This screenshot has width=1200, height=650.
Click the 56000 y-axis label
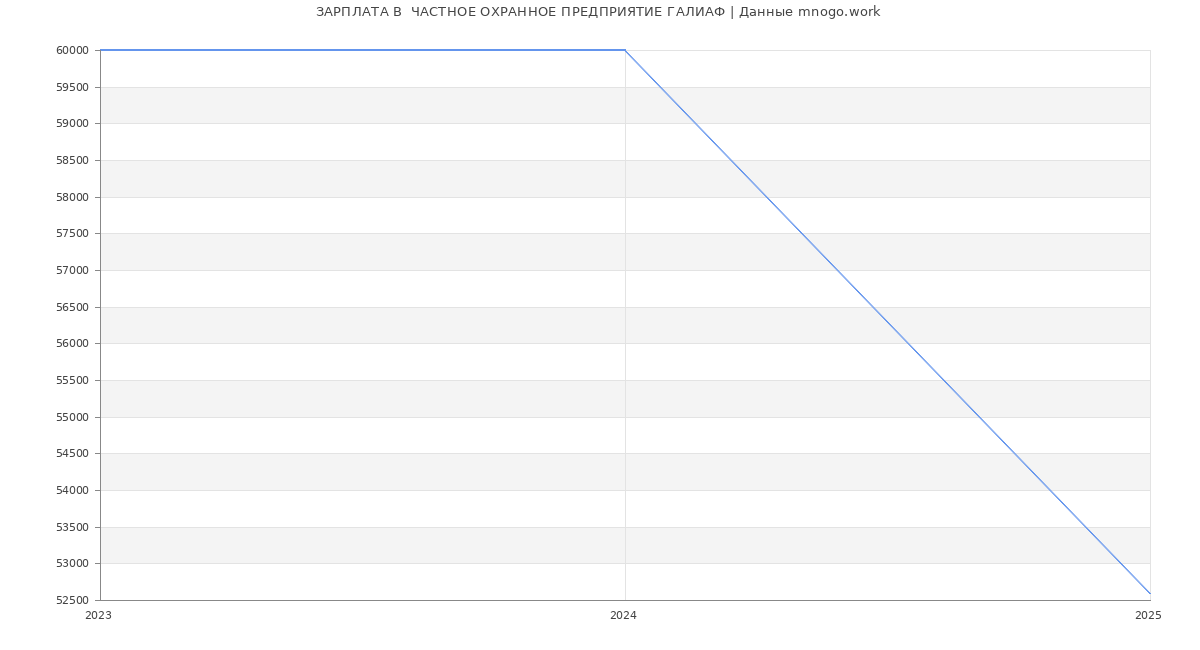coord(73,344)
